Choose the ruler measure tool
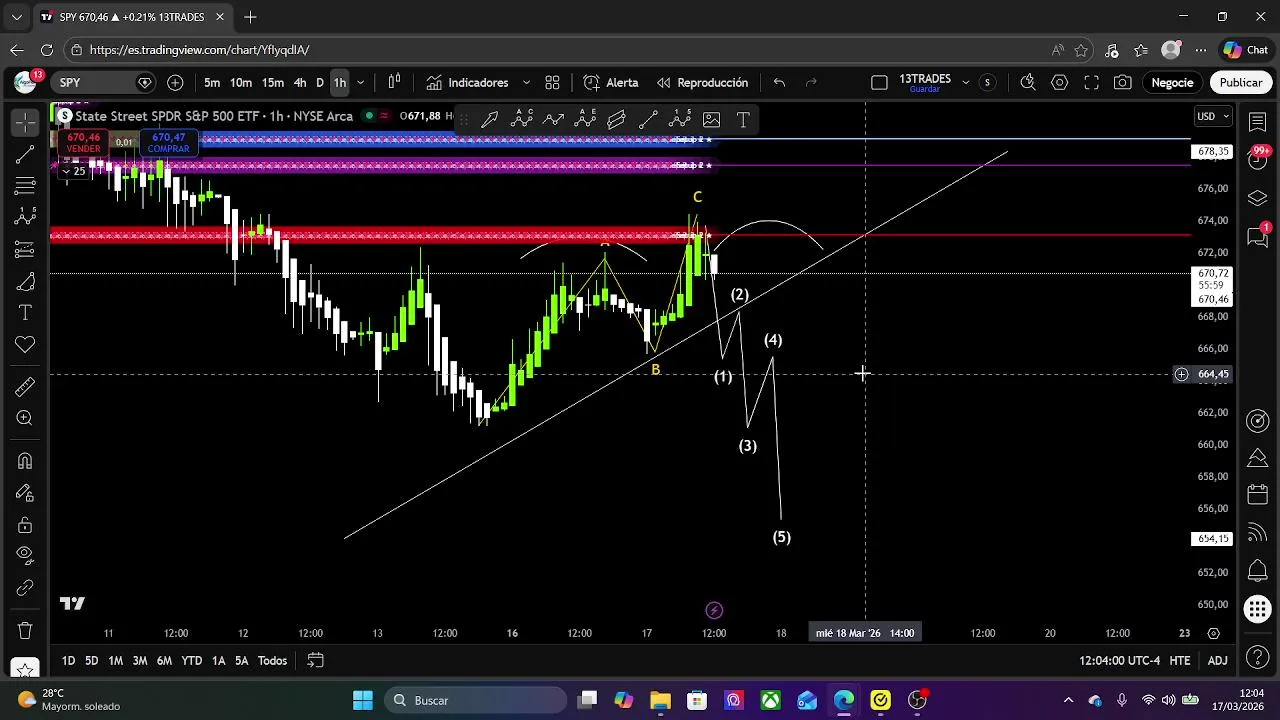Viewport: 1280px width, 720px height. coord(25,387)
